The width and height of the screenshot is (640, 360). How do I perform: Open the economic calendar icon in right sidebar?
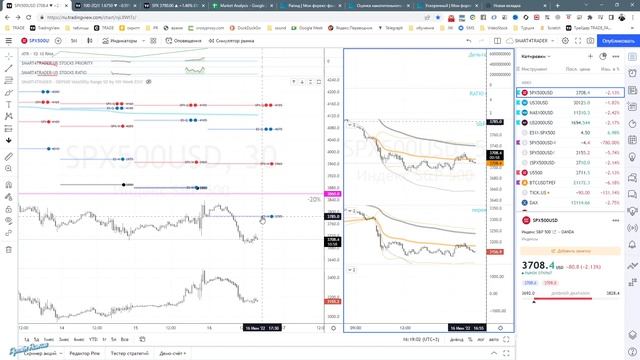pyautogui.click(x=632, y=140)
